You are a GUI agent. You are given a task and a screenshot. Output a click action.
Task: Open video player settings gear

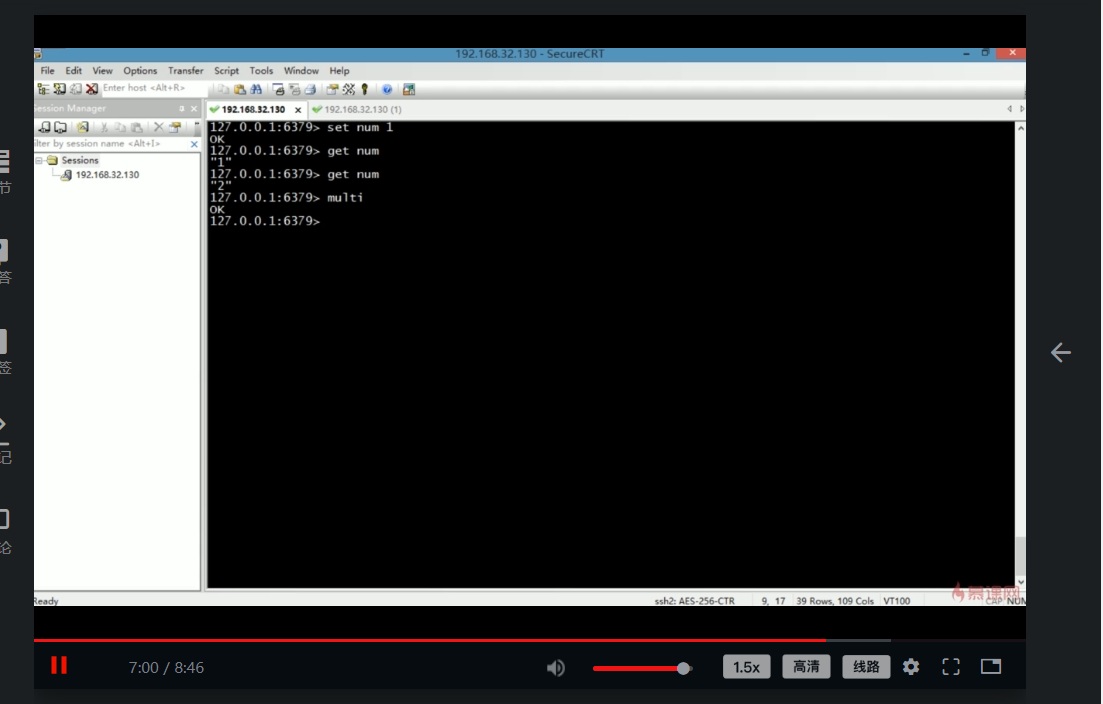pyautogui.click(x=911, y=667)
